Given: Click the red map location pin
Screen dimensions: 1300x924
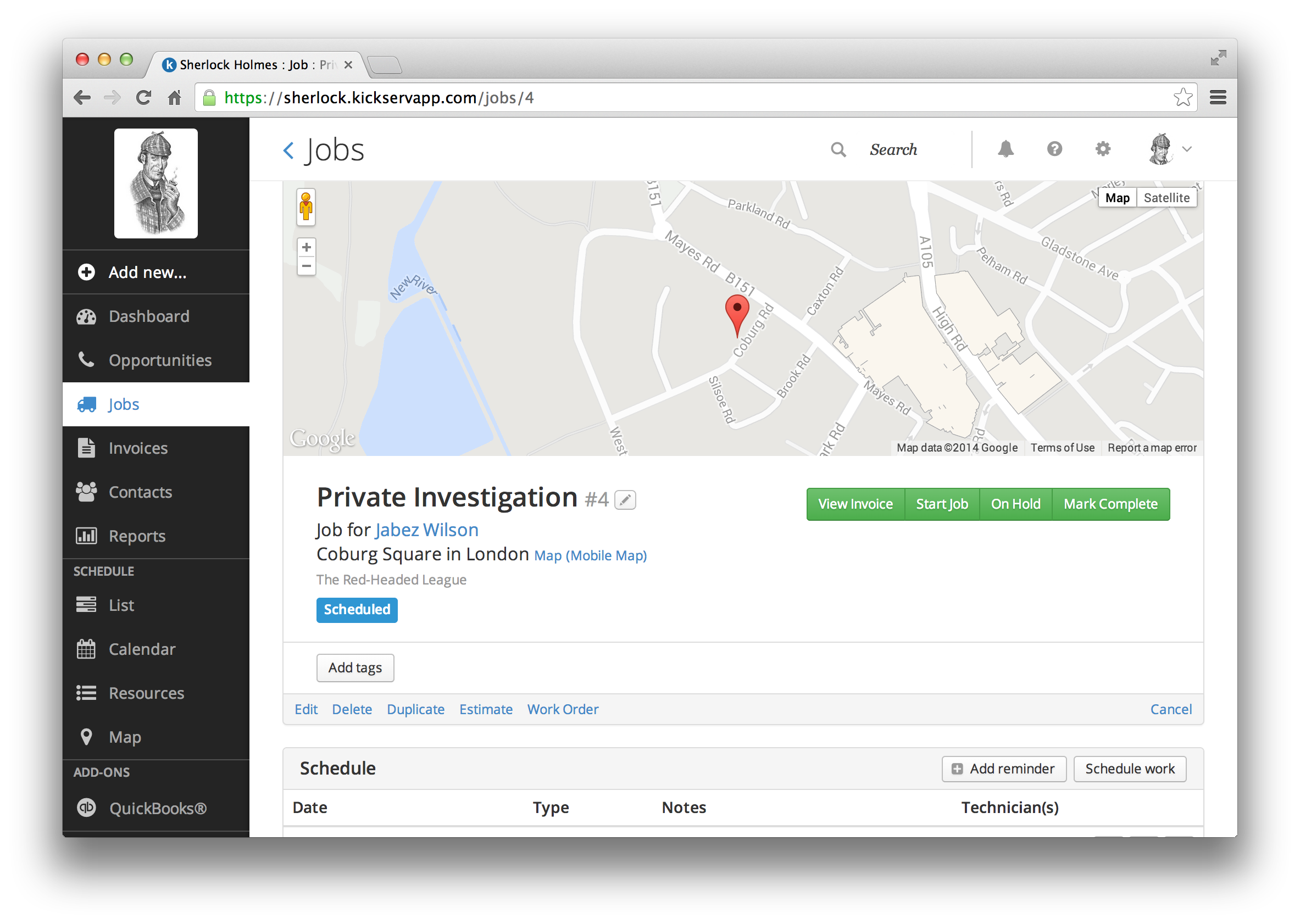Looking at the screenshot, I should click(737, 313).
